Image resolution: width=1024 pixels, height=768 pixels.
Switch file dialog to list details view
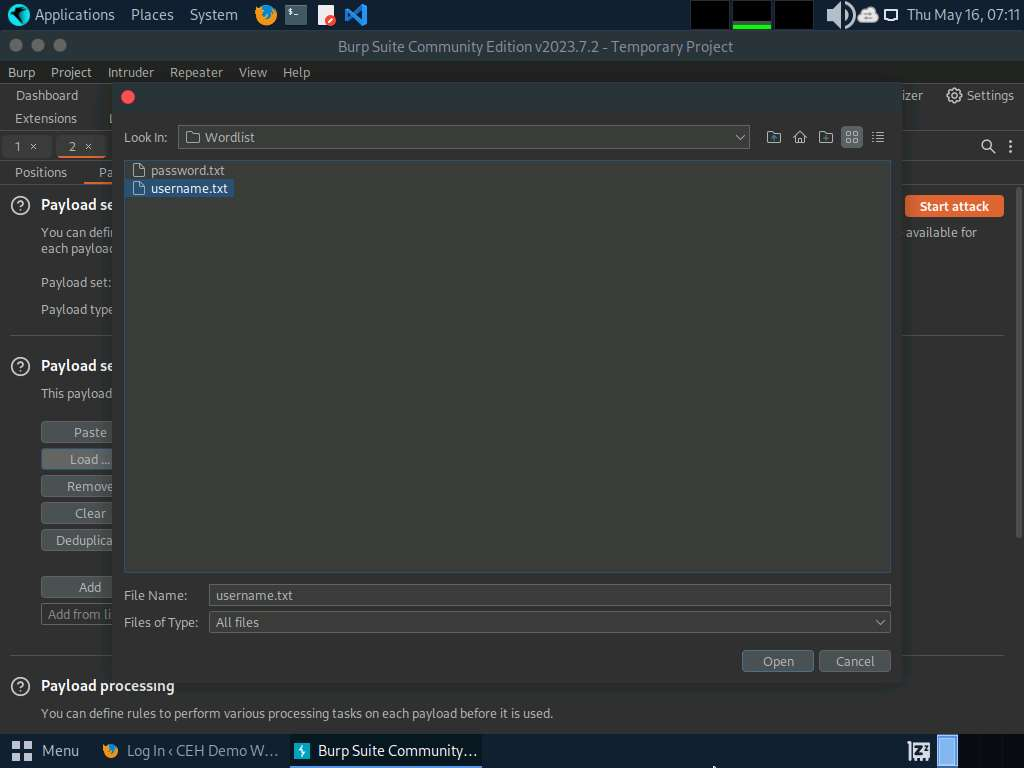[878, 137]
